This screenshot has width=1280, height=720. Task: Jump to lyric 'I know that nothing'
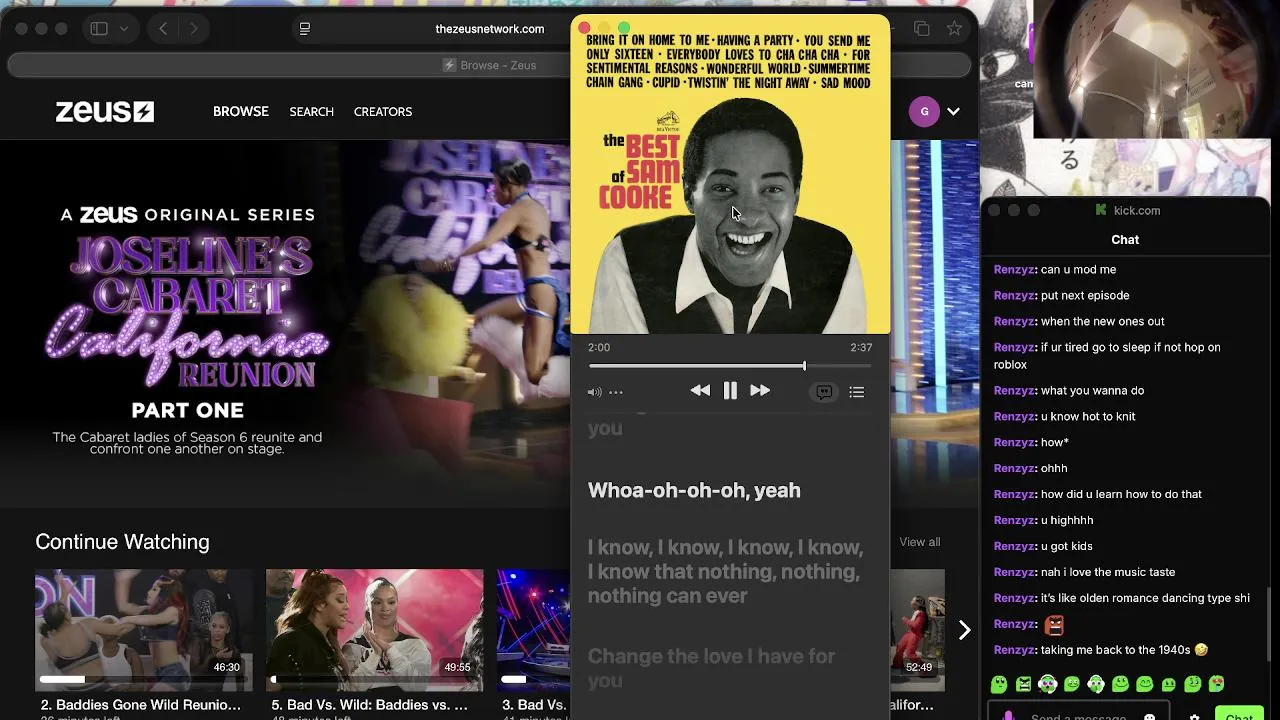(x=725, y=571)
